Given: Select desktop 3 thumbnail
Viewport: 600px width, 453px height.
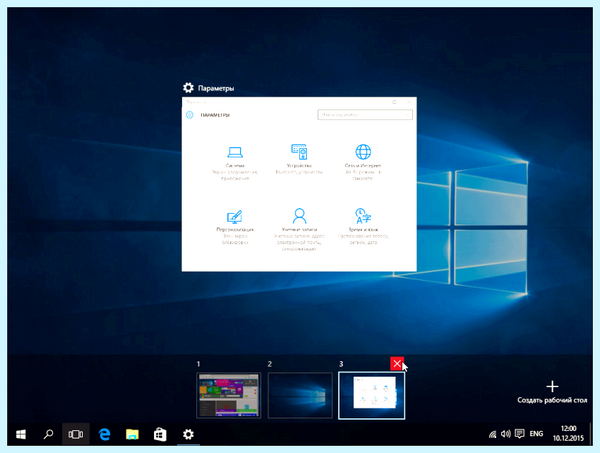Looking at the screenshot, I should [372, 395].
